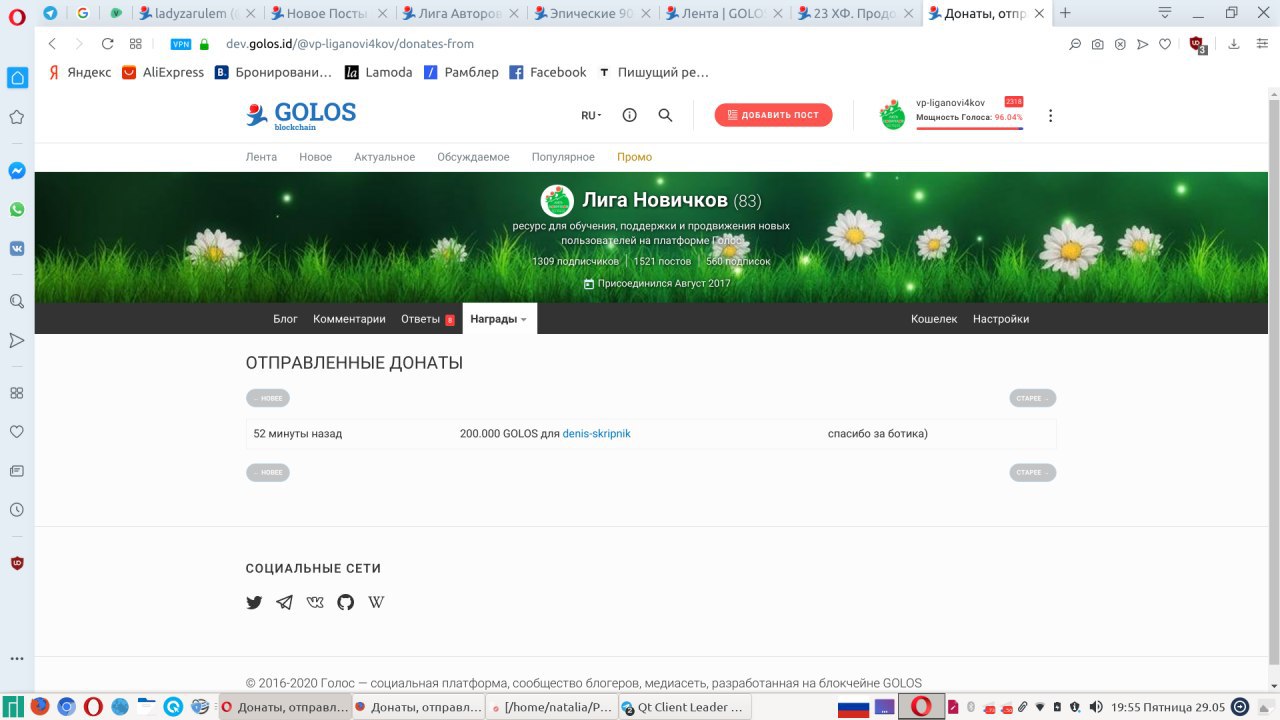The image size is (1280, 720).
Task: Open sidebar bookmarks heart icon
Action: click(x=16, y=432)
